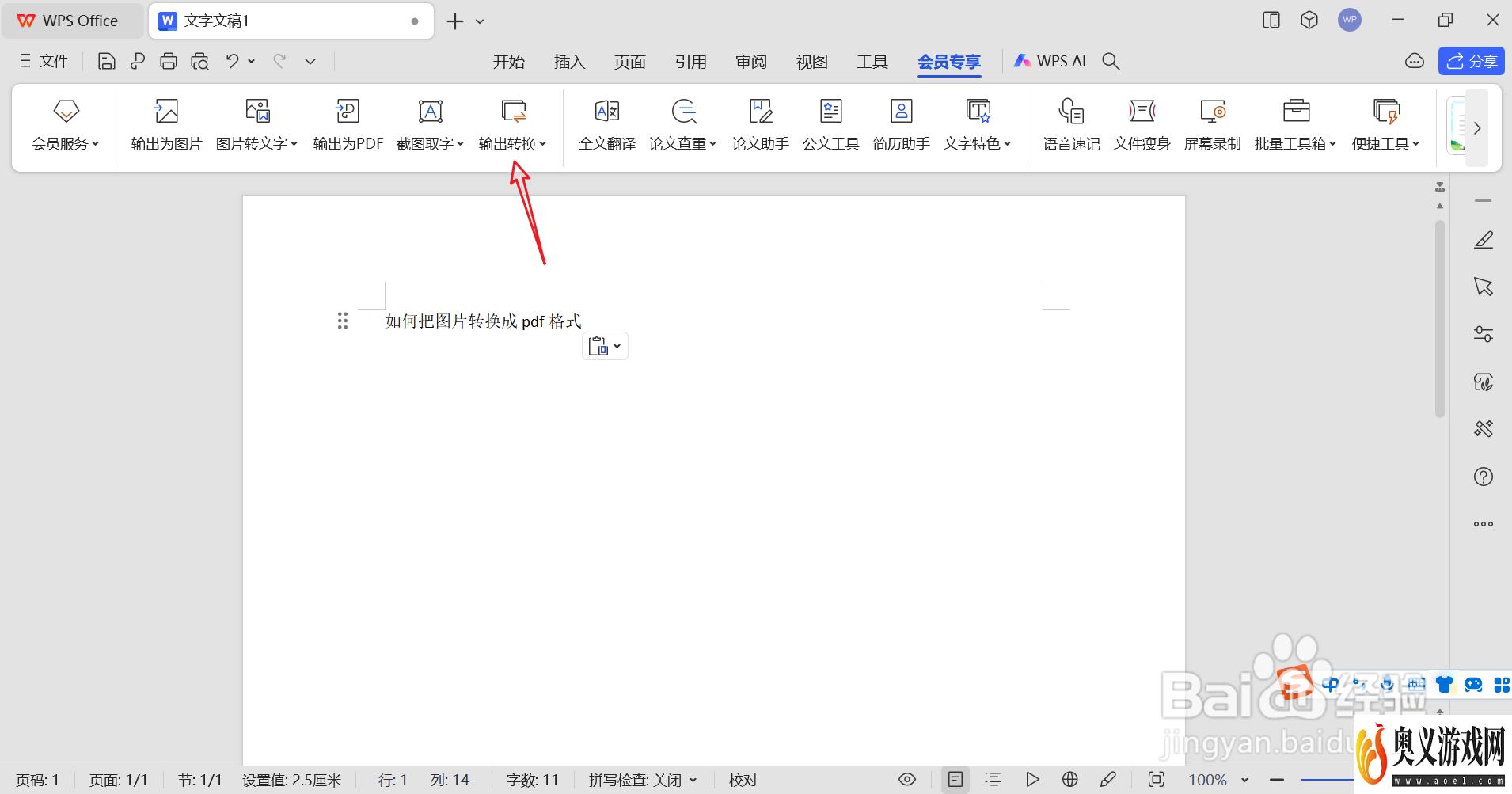Click the undo arrow icon

point(232,61)
